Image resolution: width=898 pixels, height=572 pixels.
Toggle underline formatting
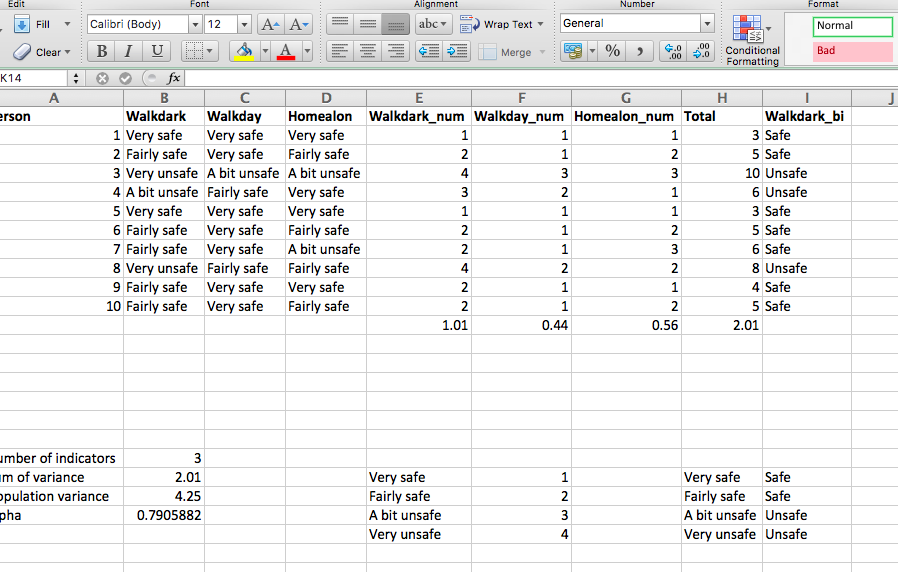pyautogui.click(x=156, y=51)
